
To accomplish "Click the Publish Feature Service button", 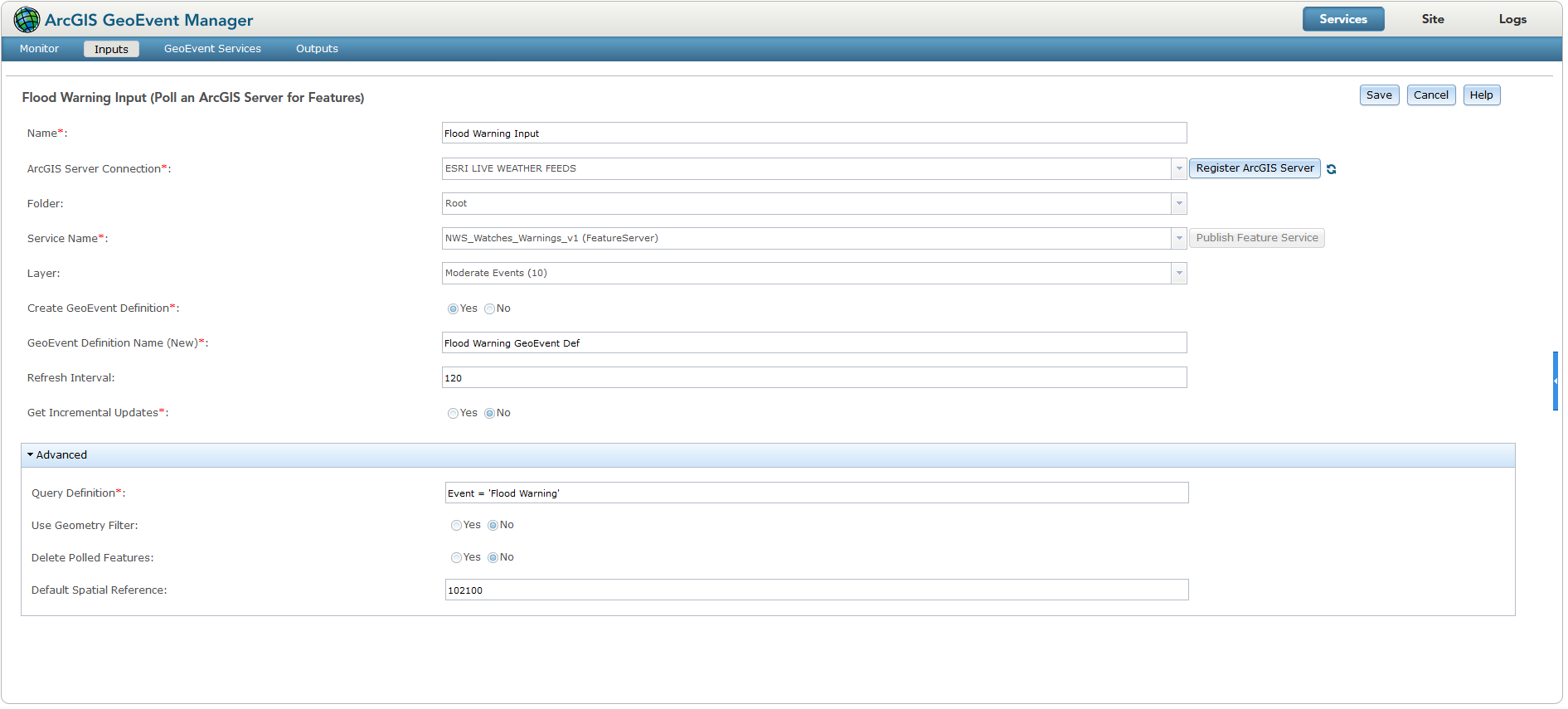I will tap(1257, 238).
